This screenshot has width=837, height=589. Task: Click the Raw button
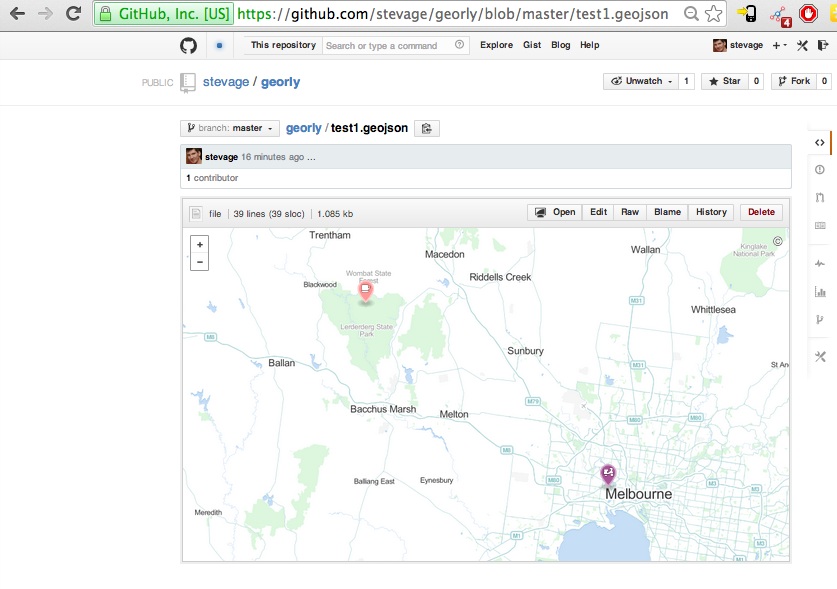[x=629, y=212]
